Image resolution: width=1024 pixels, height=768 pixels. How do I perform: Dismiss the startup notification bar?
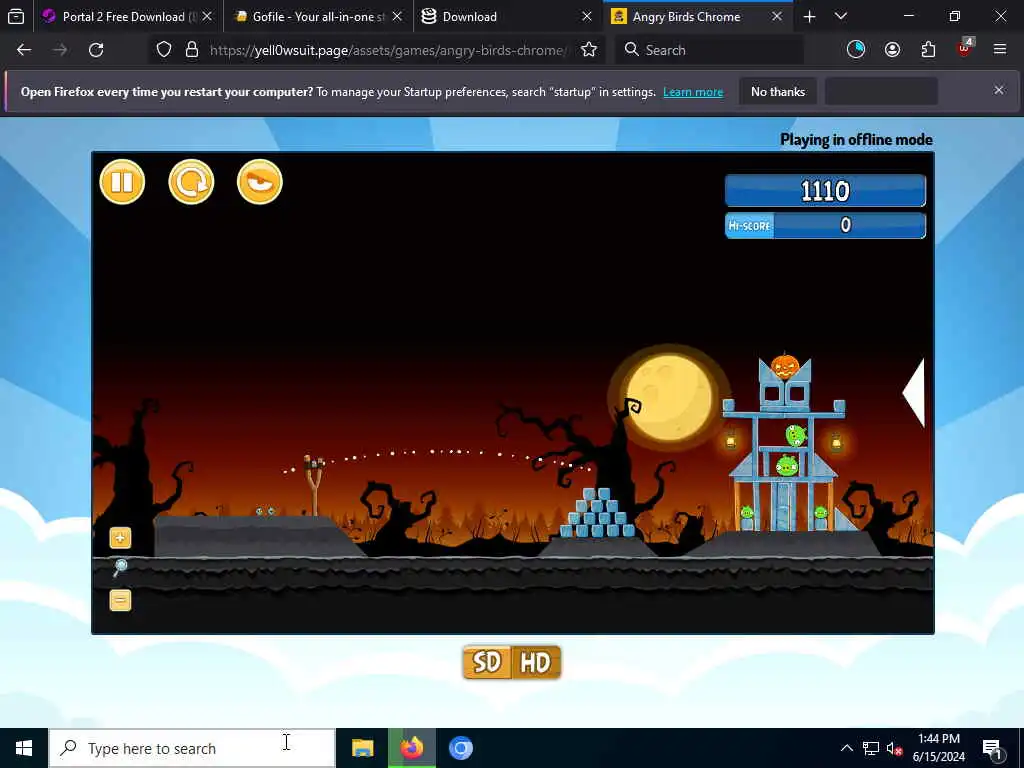999,90
